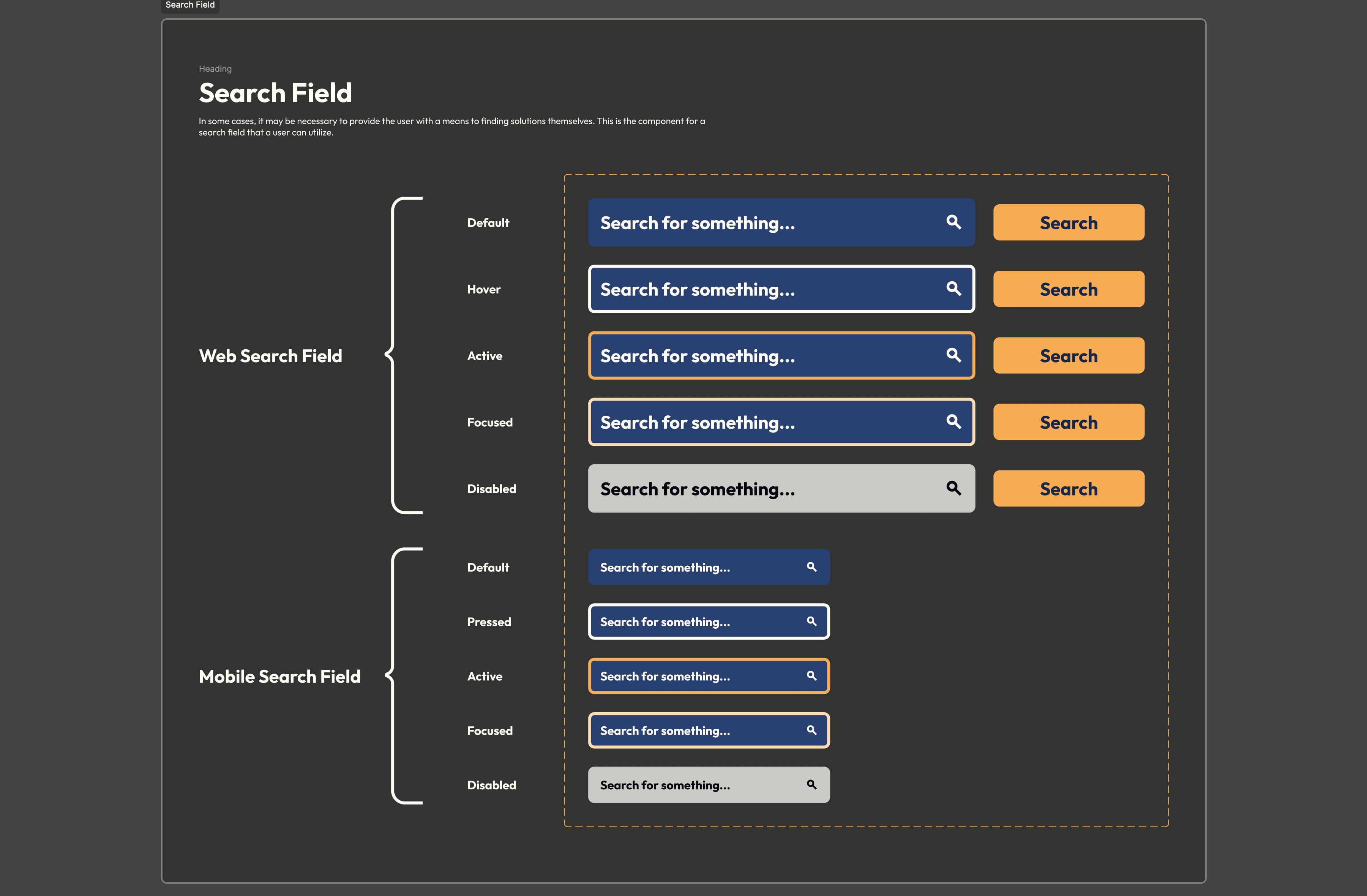Click the Search button next to Active web state
The height and width of the screenshot is (896, 1367).
coord(1068,355)
